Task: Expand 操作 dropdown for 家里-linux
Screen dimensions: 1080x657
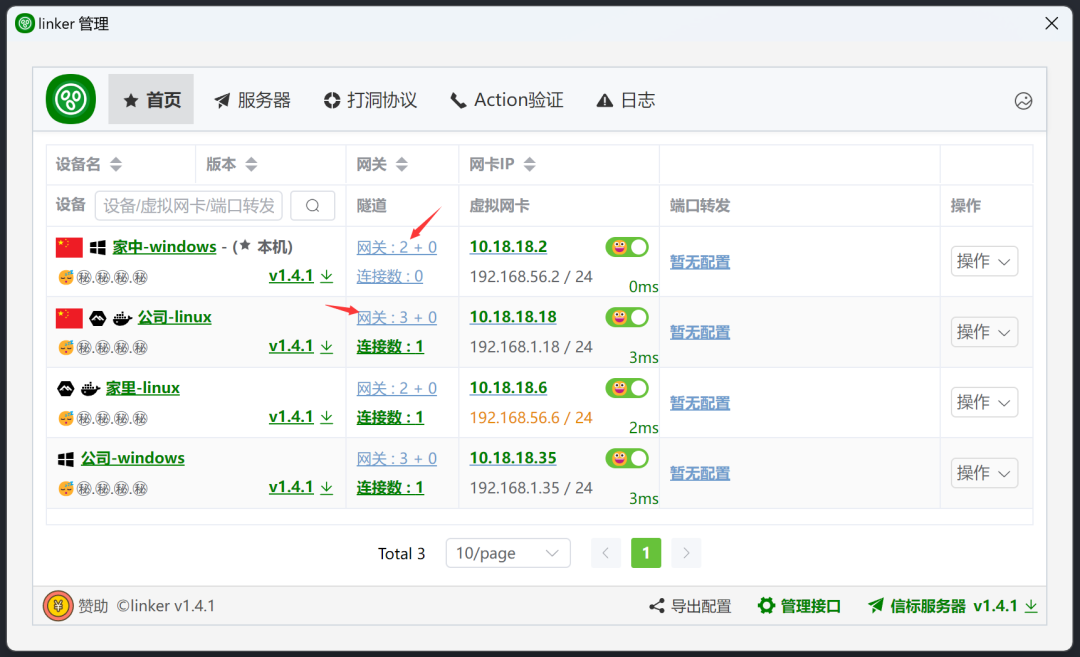Action: (984, 402)
